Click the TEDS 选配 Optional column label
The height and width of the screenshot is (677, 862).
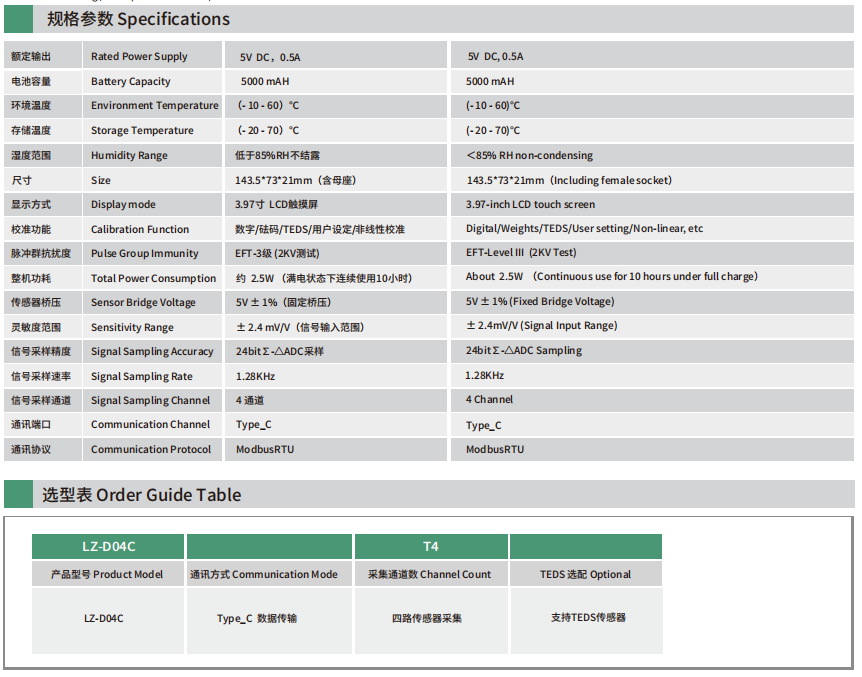point(585,574)
